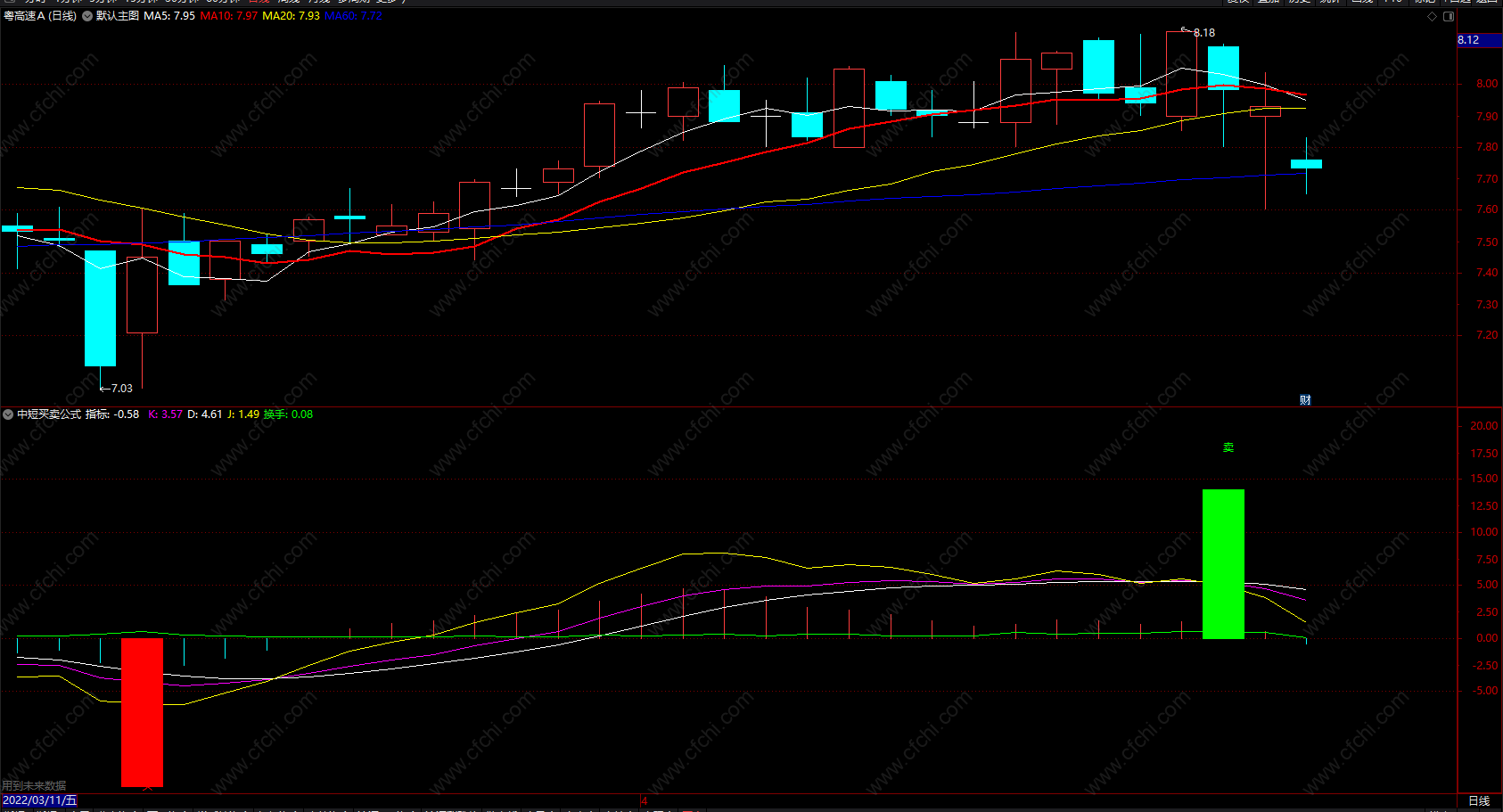Expand the 中短买卖公式 indicator dropdown arrow

click(x=8, y=414)
